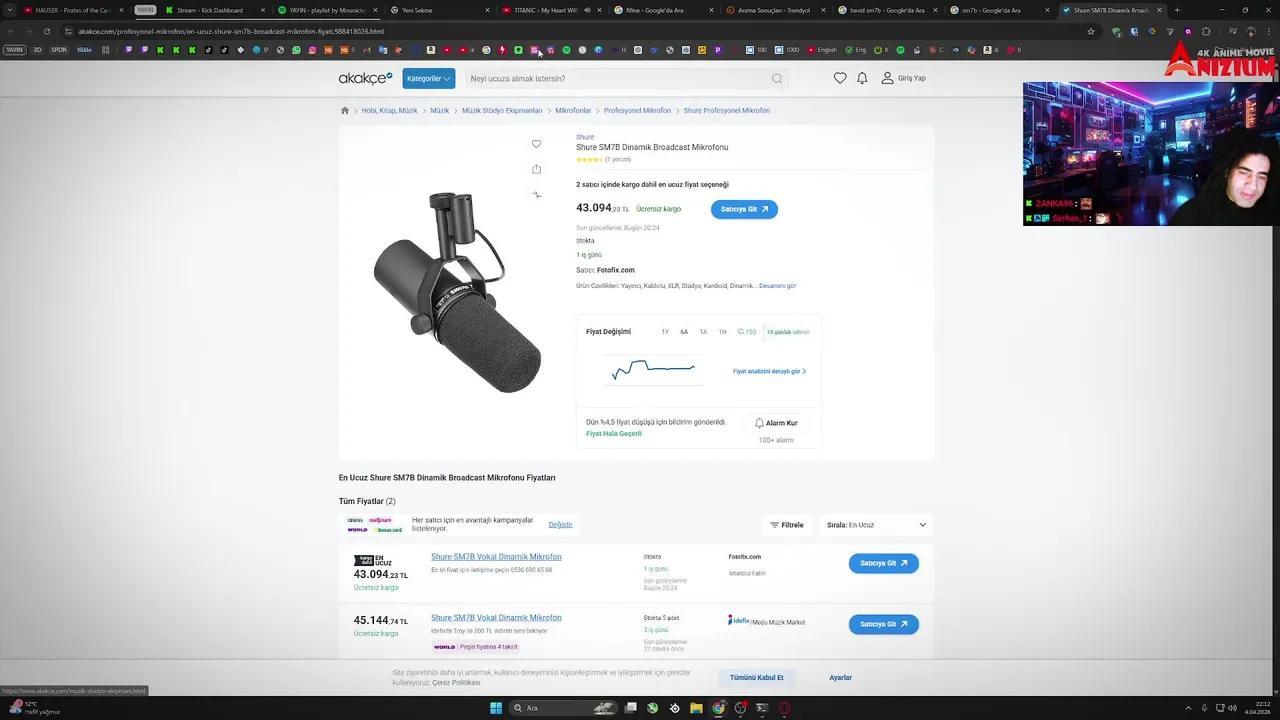Click Satıcıya Git for Fotofix.com row
The width and height of the screenshot is (1280, 720).
click(883, 563)
